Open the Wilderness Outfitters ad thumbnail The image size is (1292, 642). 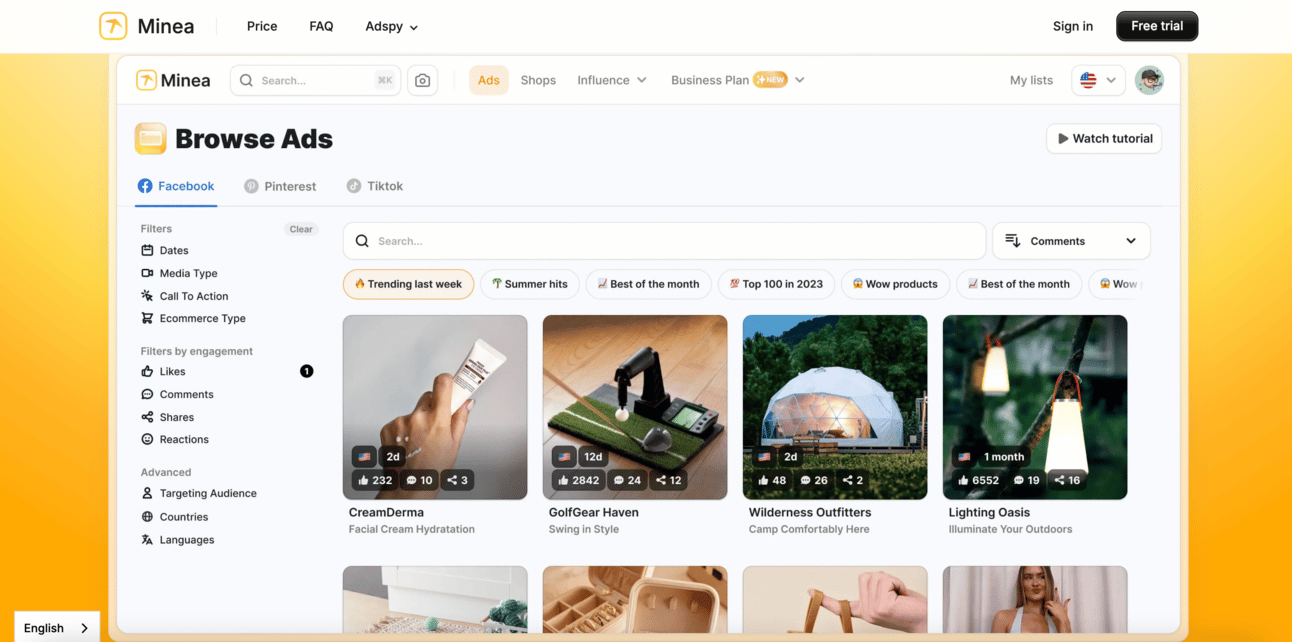click(835, 407)
